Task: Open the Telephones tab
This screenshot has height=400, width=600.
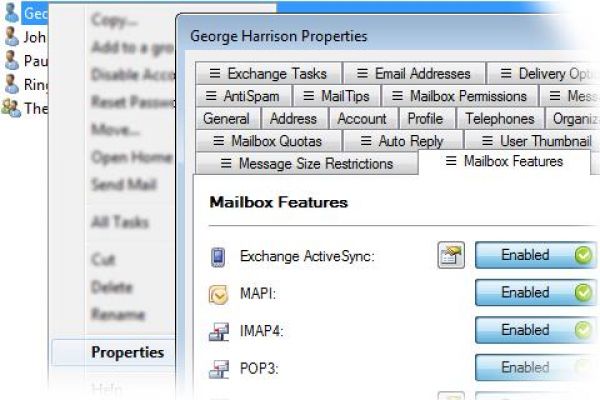Action: pos(500,119)
